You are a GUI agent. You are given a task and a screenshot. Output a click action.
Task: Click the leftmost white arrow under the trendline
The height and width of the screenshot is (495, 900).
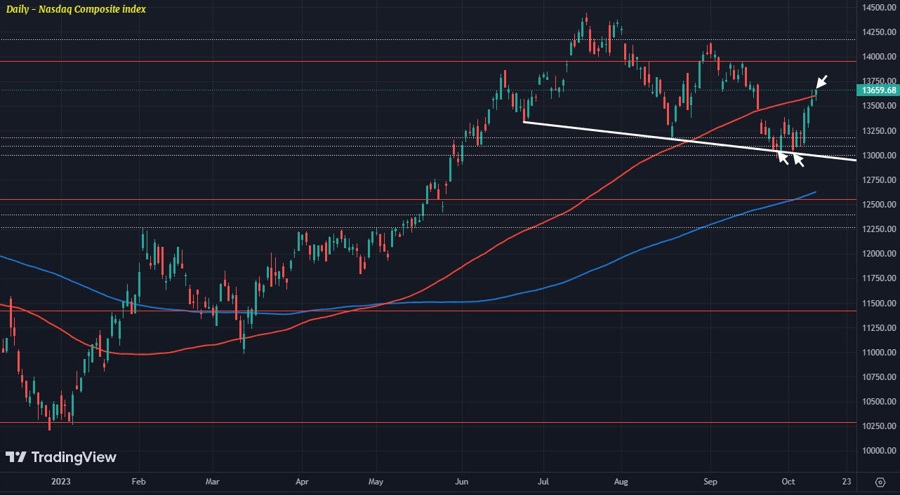(783, 155)
